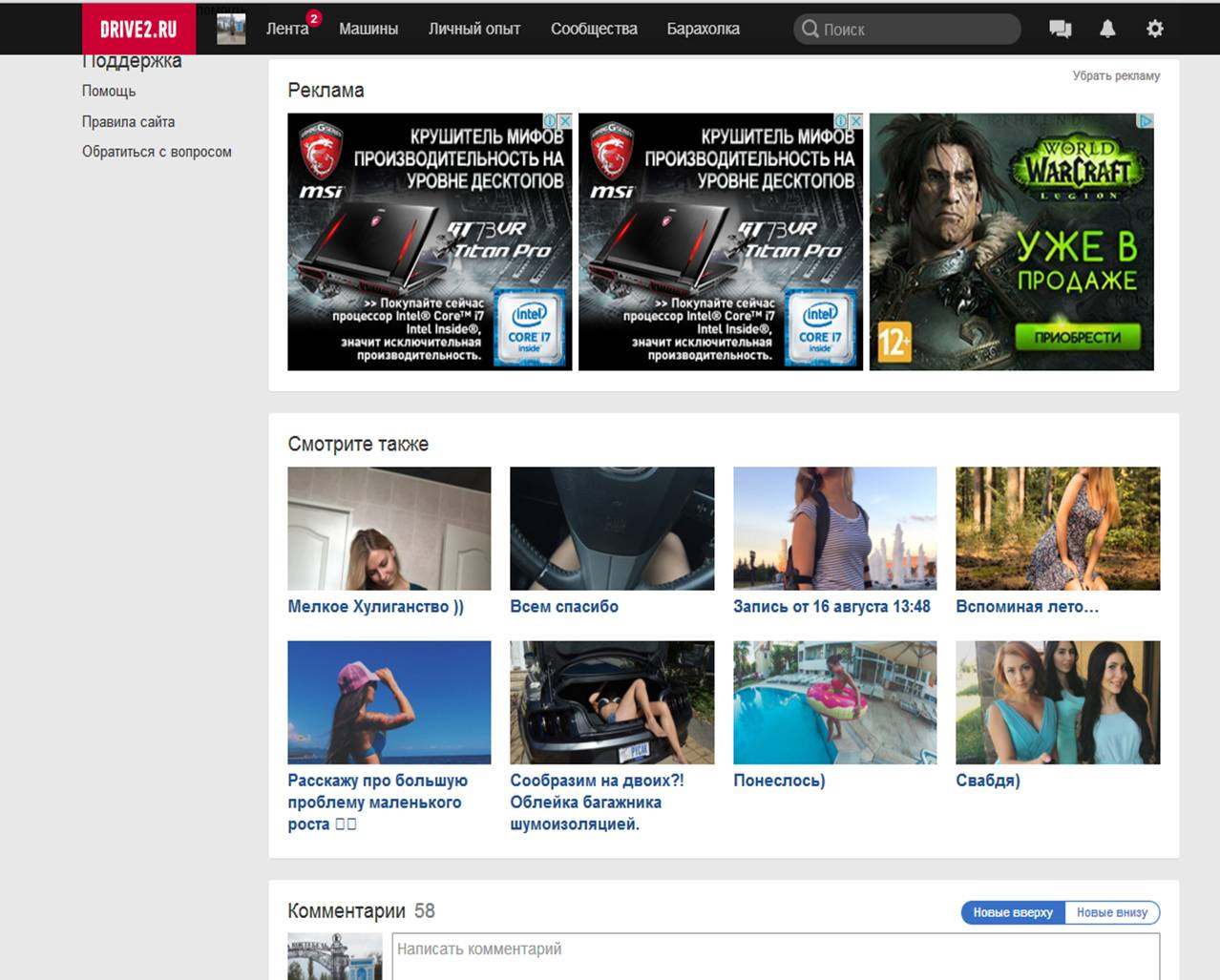
Task: Click Убрать рекламу link
Action: pyautogui.click(x=1116, y=75)
